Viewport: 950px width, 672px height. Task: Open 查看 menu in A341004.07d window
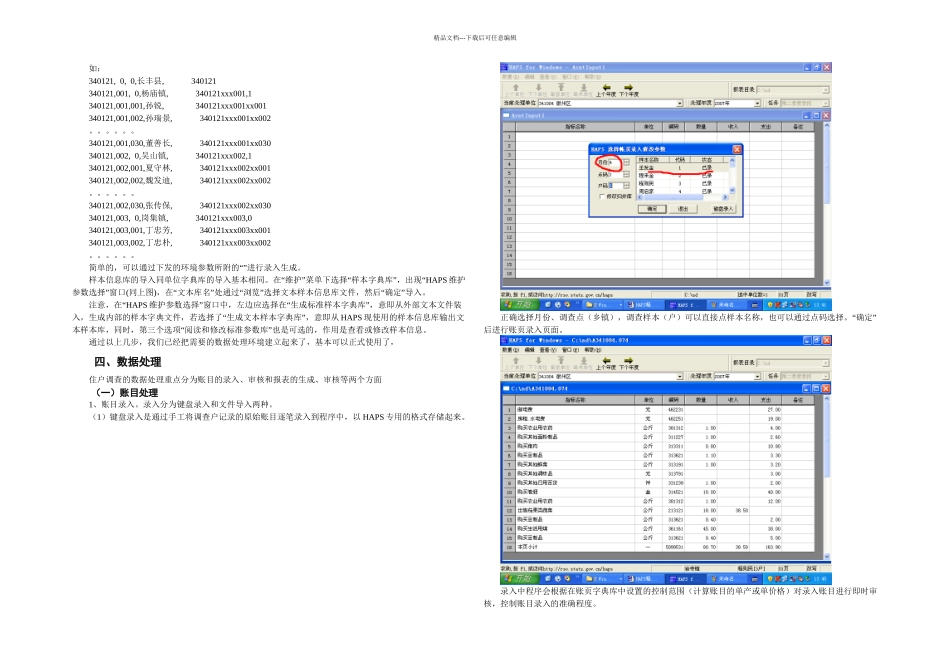tap(548, 350)
